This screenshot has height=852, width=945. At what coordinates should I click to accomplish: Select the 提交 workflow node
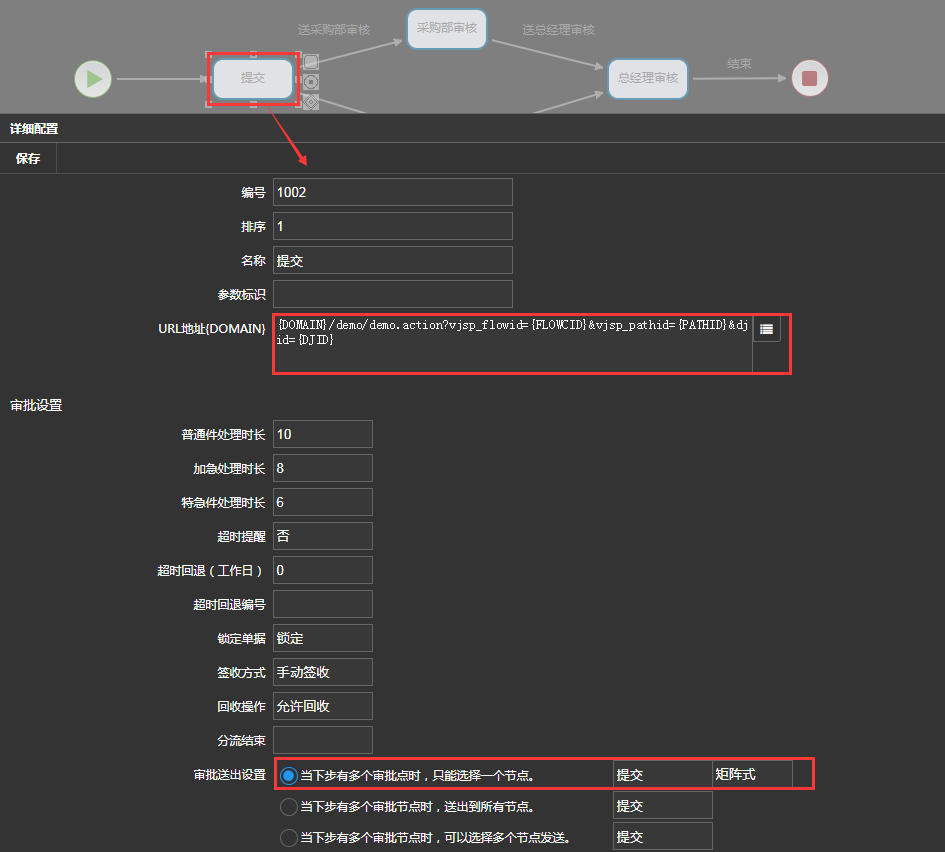[x=253, y=78]
